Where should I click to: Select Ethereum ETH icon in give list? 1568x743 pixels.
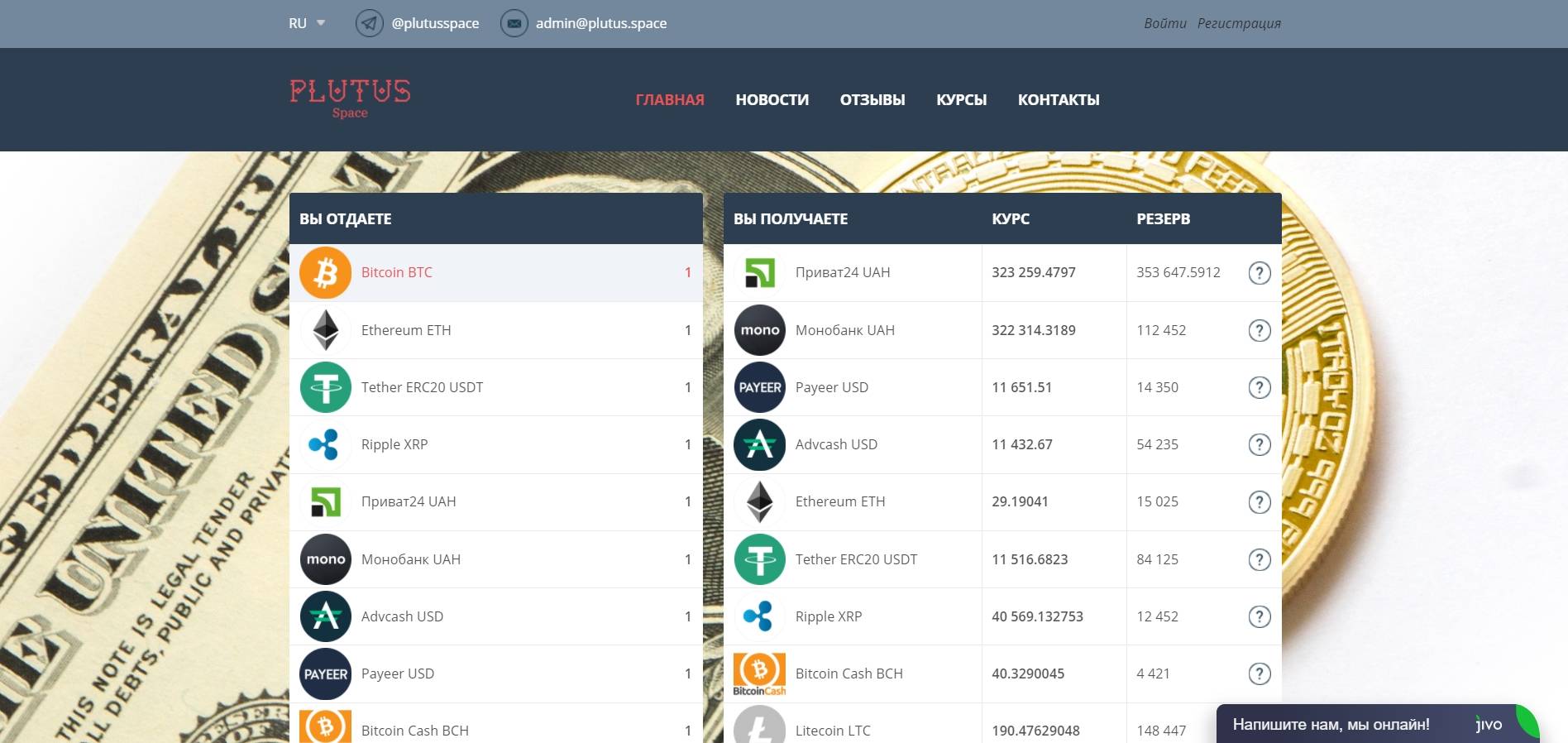click(x=326, y=330)
